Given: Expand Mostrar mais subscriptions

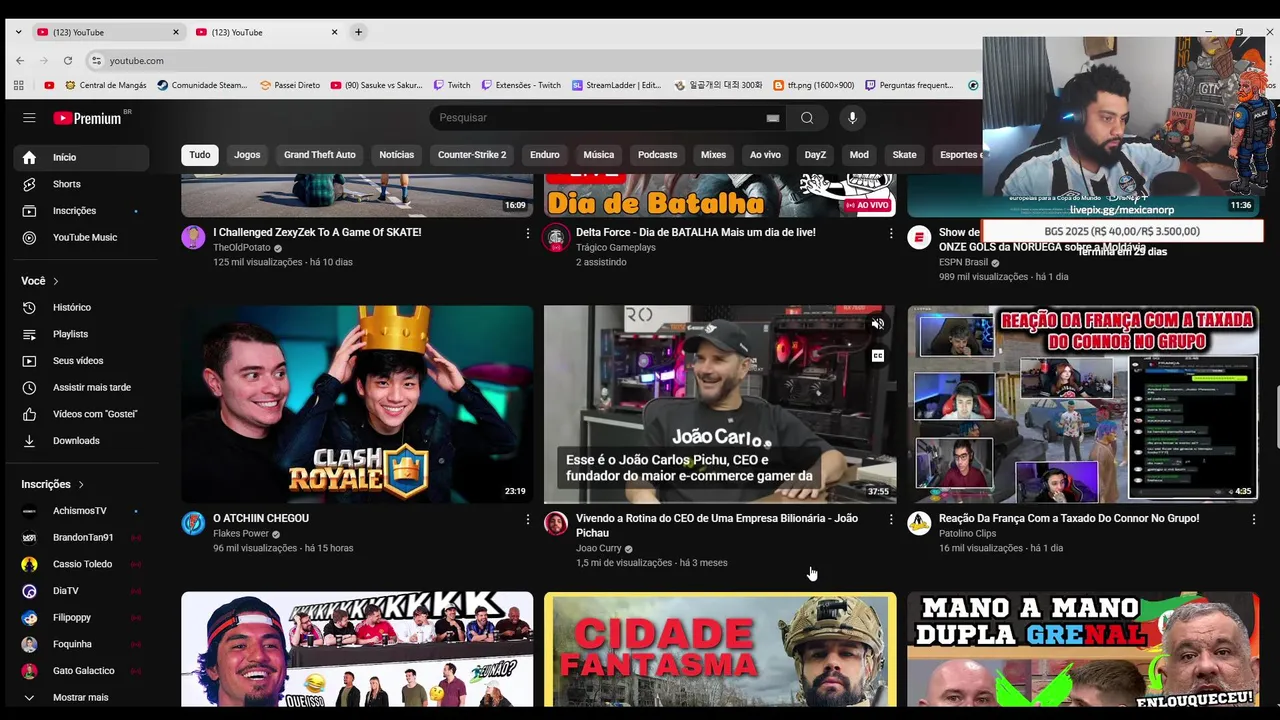Looking at the screenshot, I should coord(81,697).
